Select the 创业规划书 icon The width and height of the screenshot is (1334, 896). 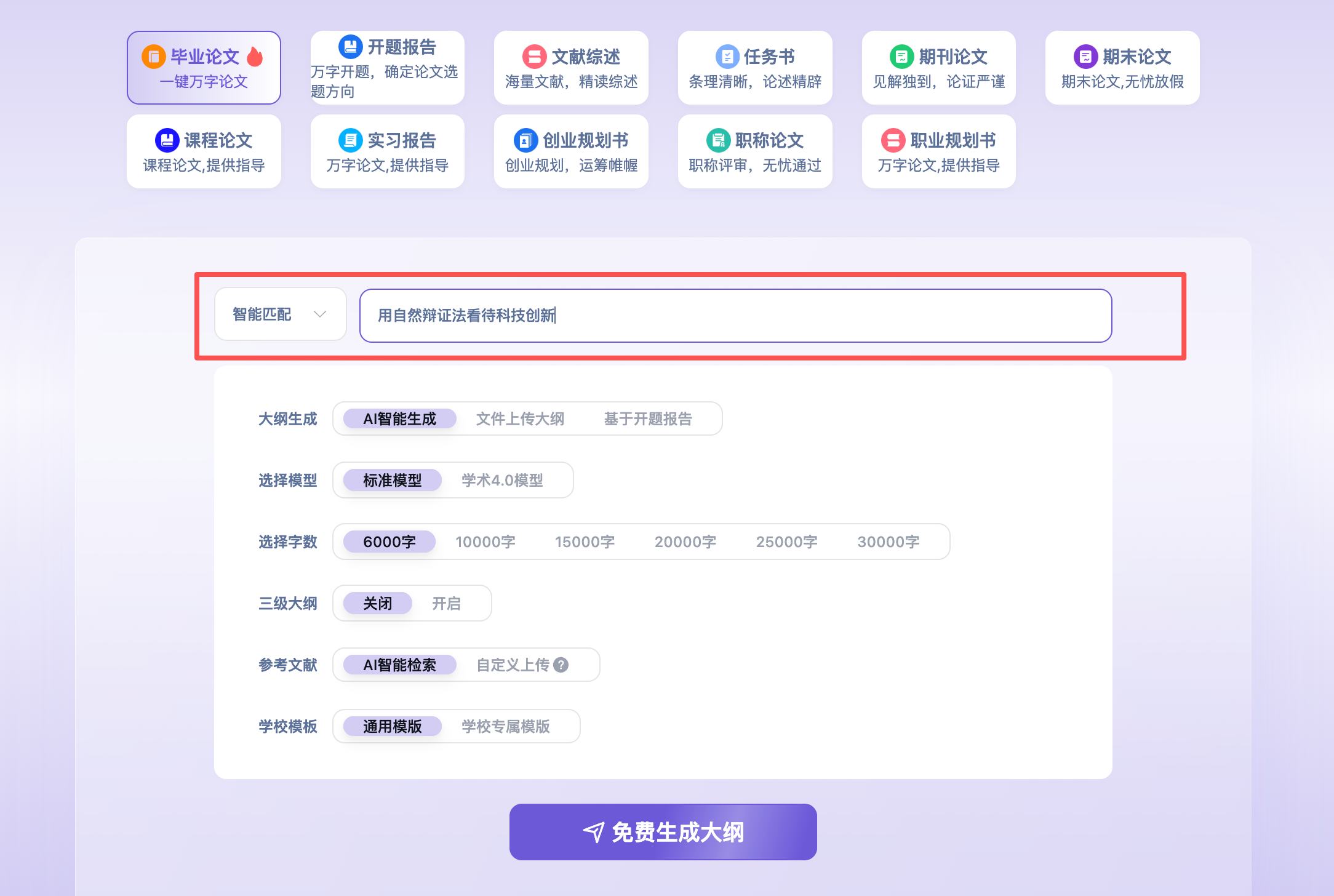coord(525,140)
